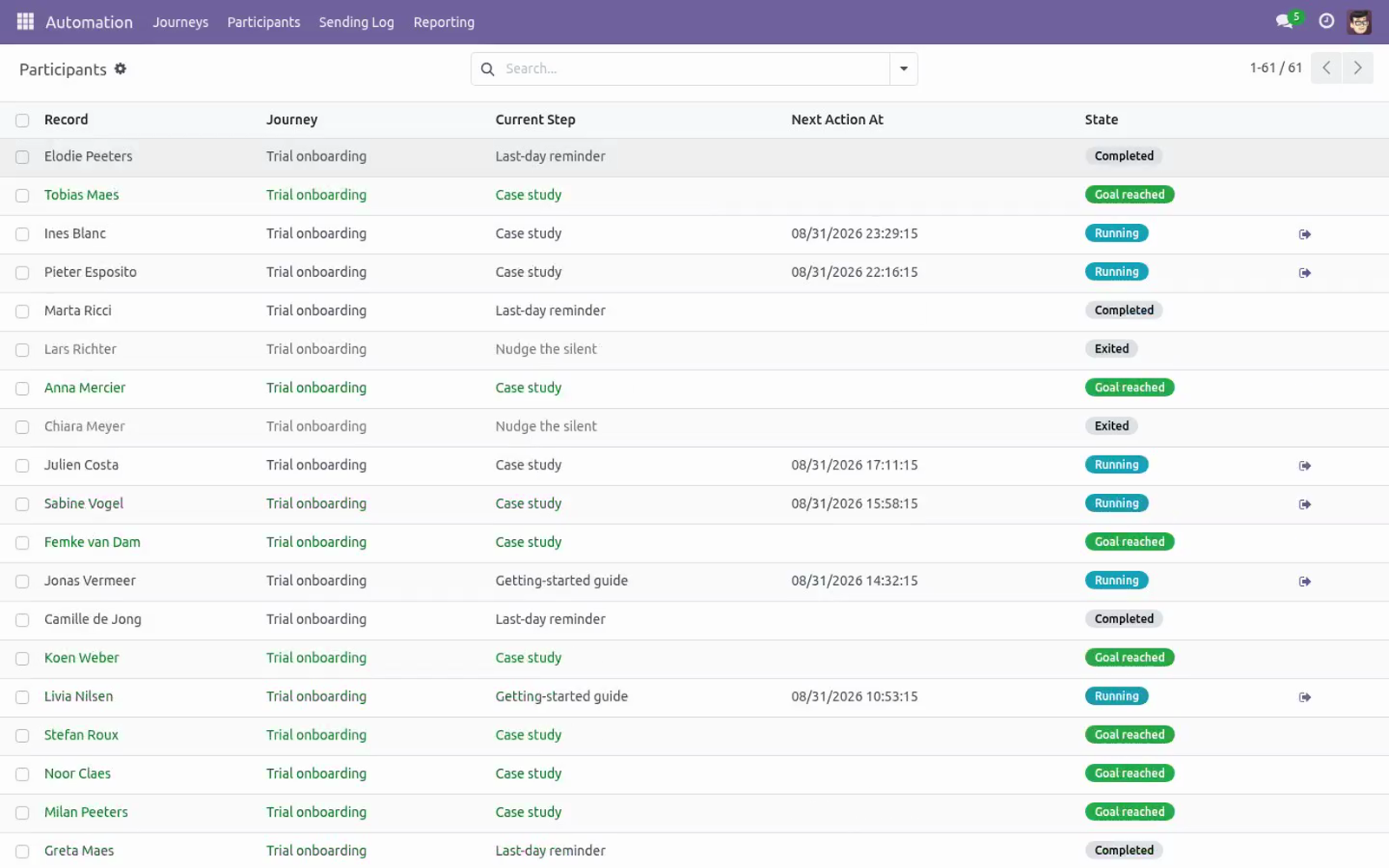
Task: Open the Reporting menu
Action: [444, 23]
